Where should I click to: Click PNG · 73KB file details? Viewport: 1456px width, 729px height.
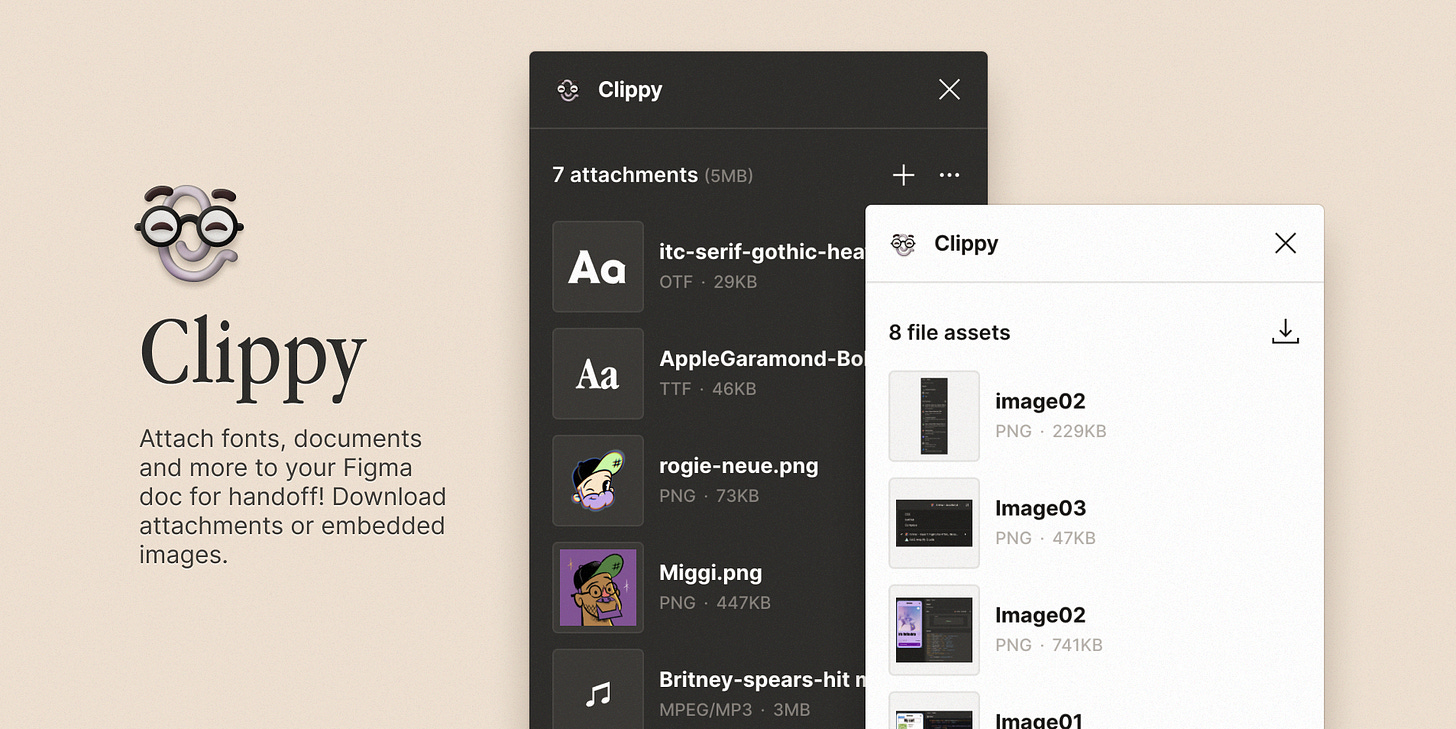709,496
